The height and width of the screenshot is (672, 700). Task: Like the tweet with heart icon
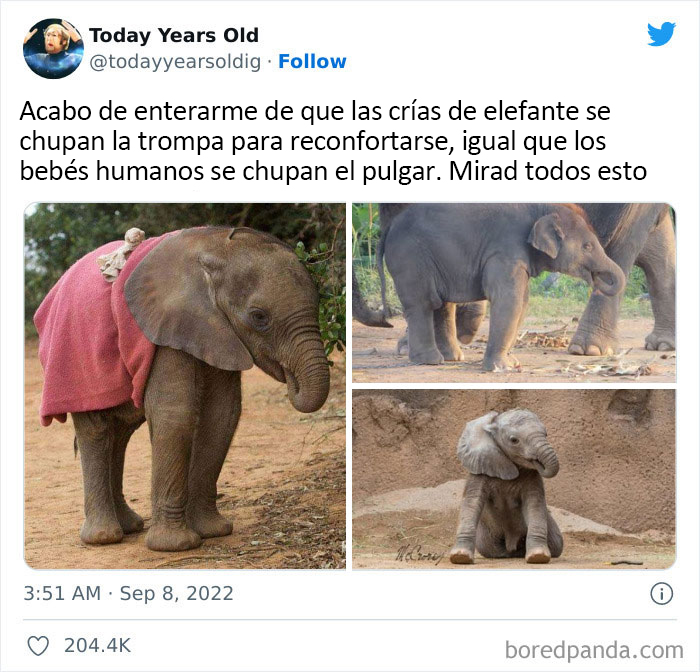click(38, 646)
